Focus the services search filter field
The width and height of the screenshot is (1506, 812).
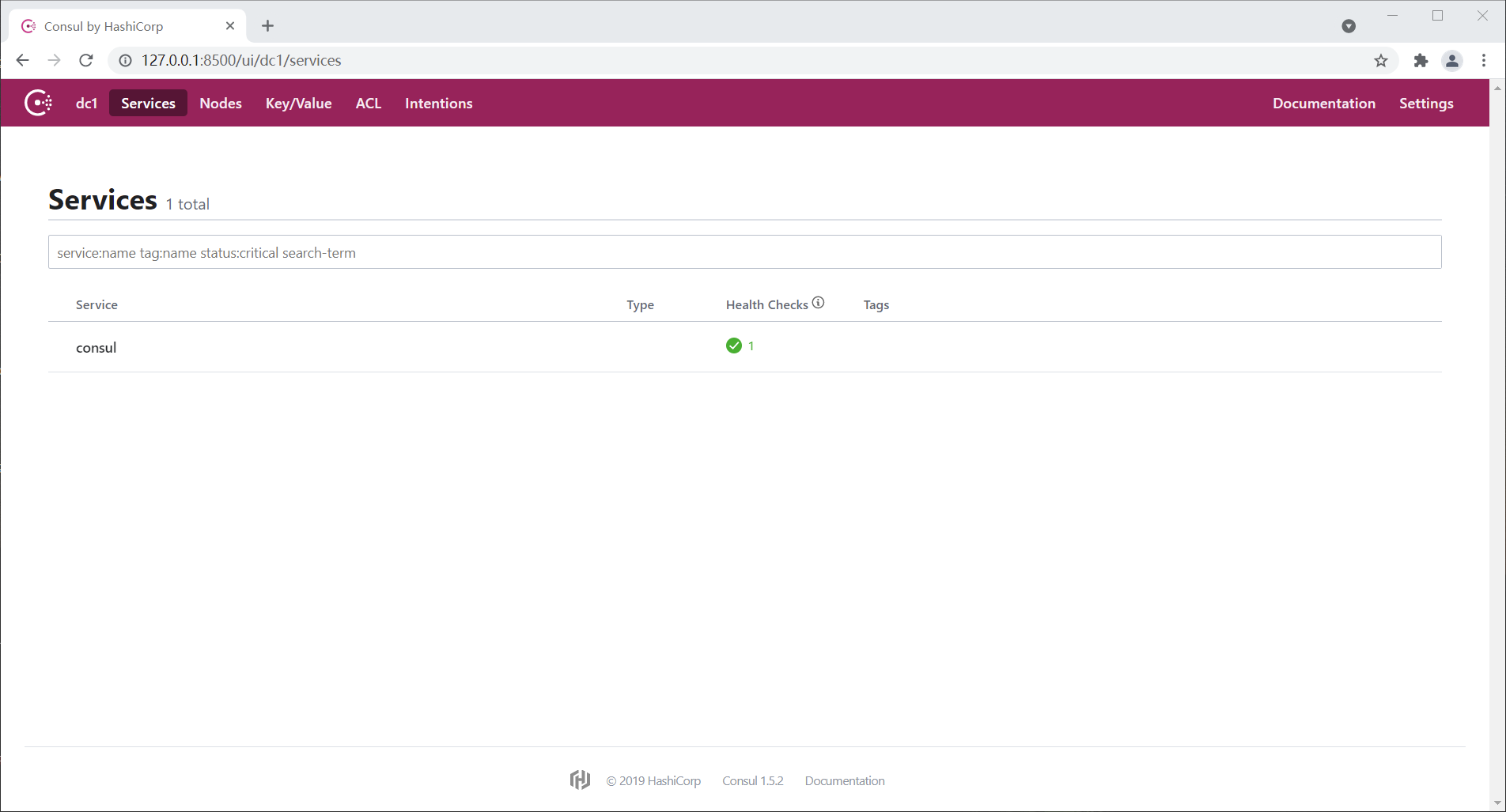744,252
